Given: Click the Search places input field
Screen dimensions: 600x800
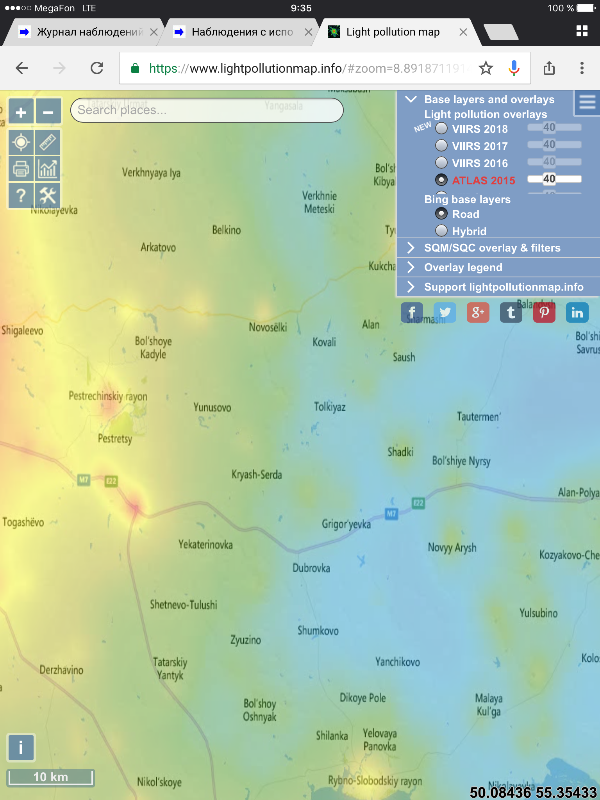Looking at the screenshot, I should (205, 110).
